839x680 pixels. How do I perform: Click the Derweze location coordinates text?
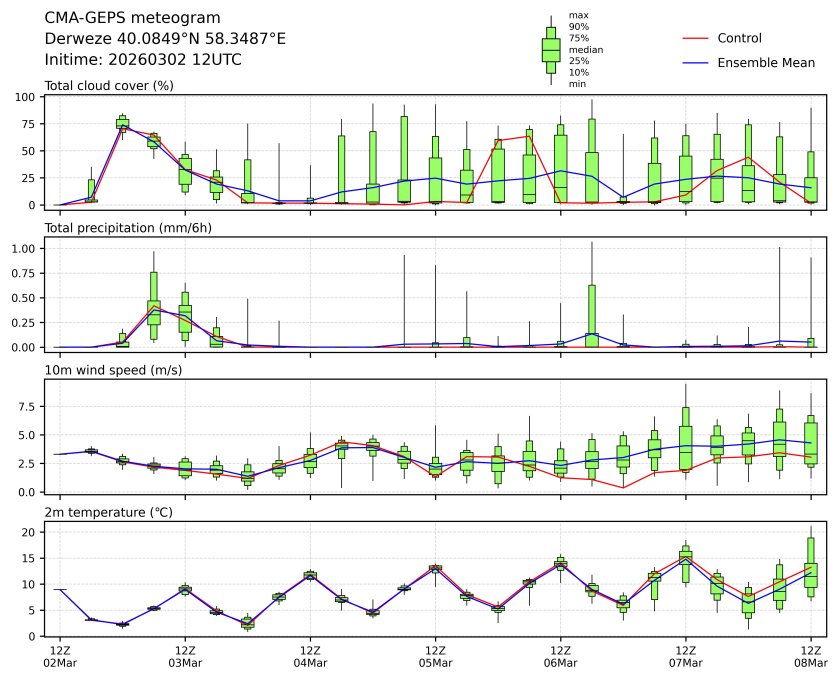point(165,38)
